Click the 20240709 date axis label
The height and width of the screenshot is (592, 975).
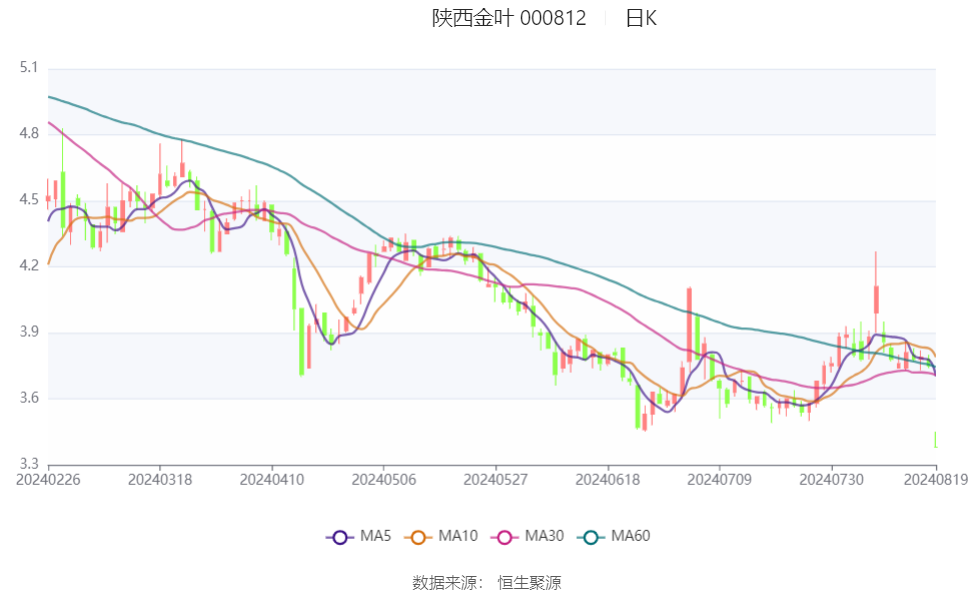(719, 480)
